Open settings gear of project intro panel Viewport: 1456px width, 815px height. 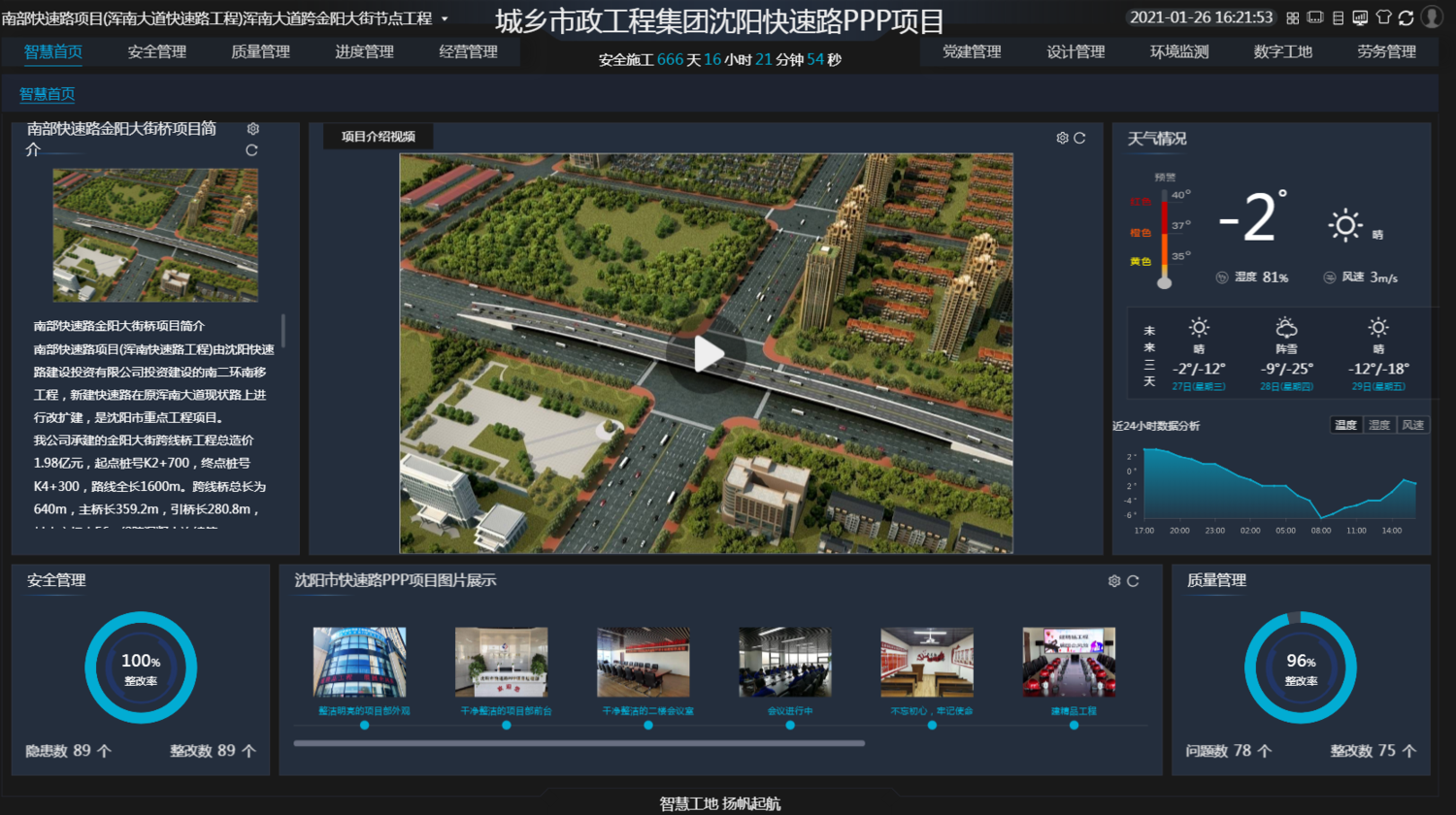tap(252, 129)
